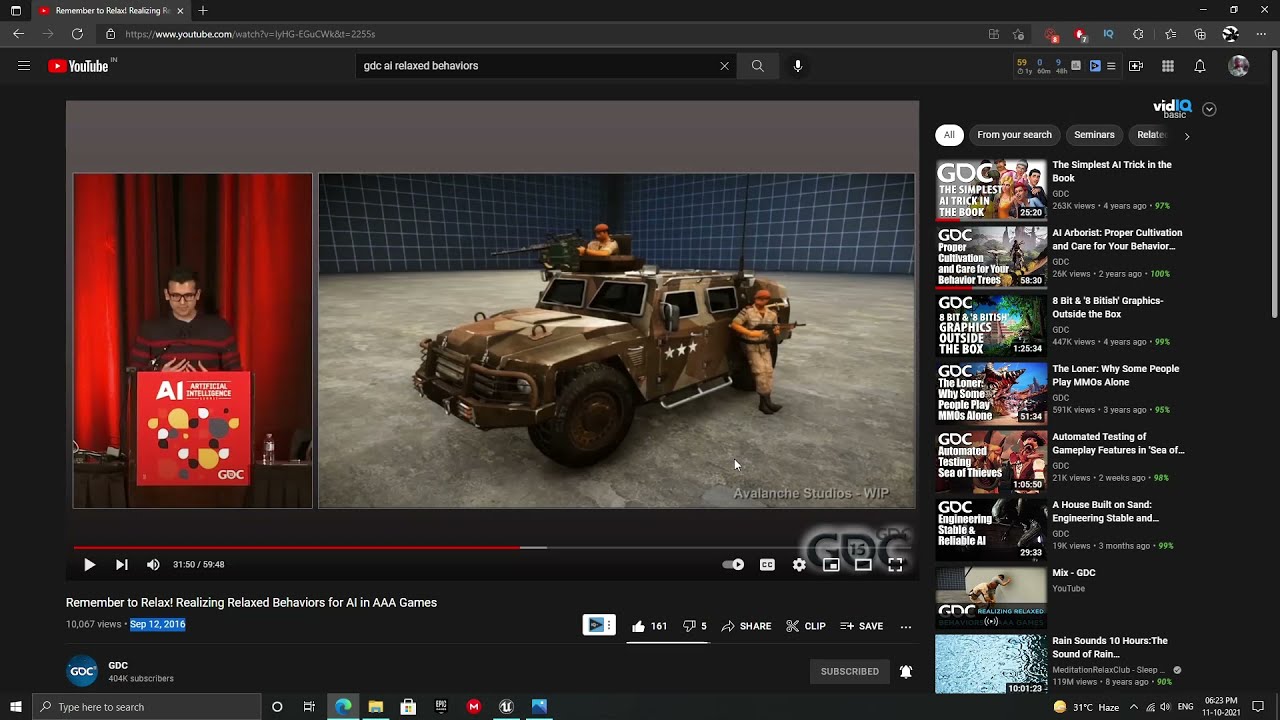This screenshot has height=720, width=1280.
Task: Switch to miniplayer view
Action: (x=831, y=565)
